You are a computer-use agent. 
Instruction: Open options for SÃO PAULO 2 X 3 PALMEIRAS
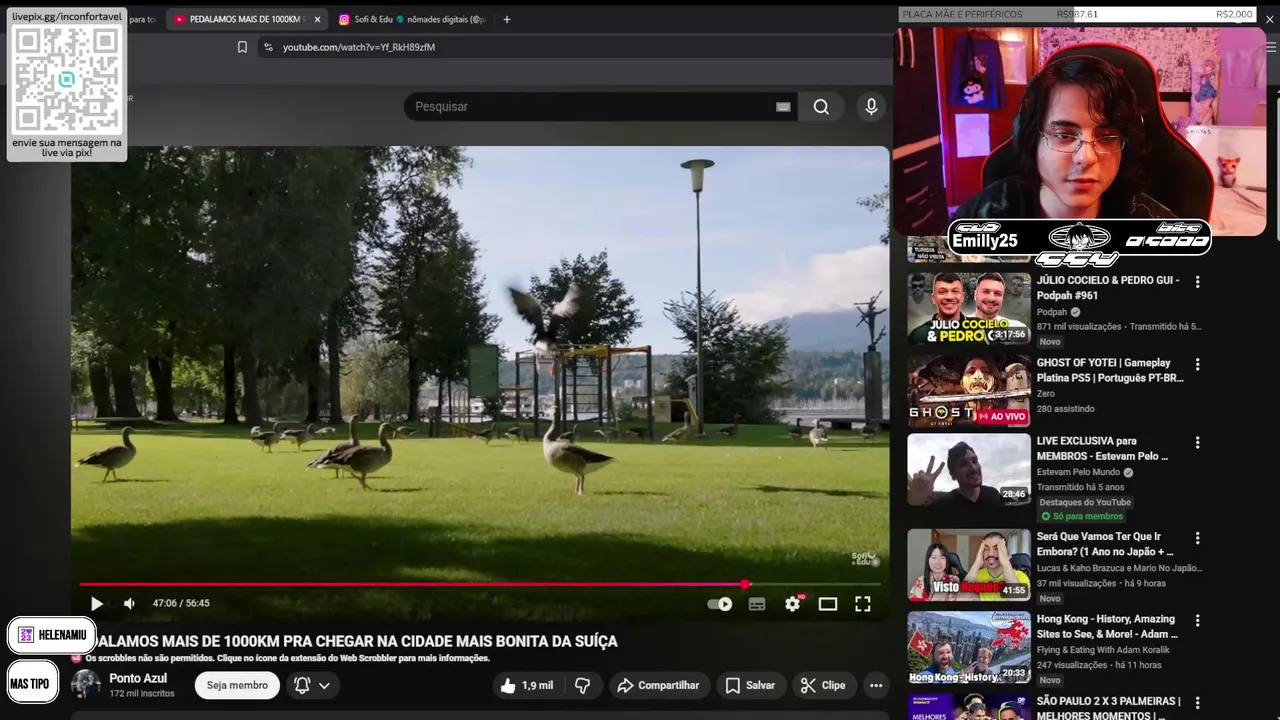pyautogui.click(x=1197, y=702)
